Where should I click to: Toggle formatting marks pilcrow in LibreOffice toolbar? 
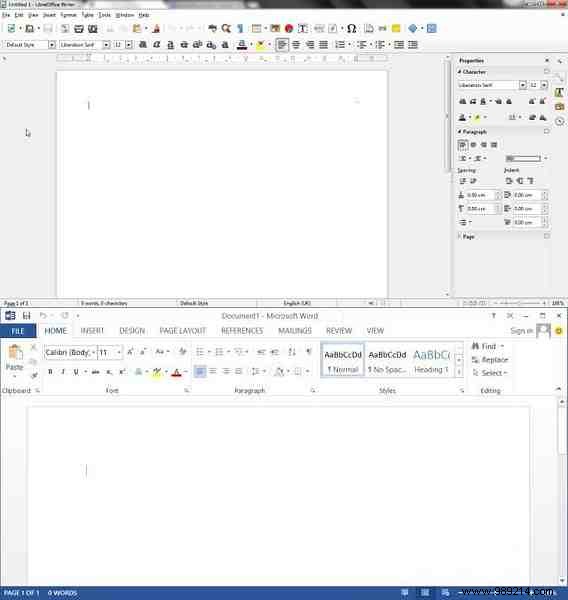pyautogui.click(x=240, y=29)
